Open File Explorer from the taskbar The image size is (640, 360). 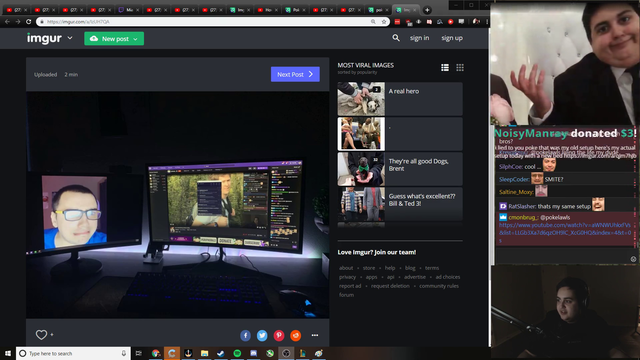pos(204,353)
